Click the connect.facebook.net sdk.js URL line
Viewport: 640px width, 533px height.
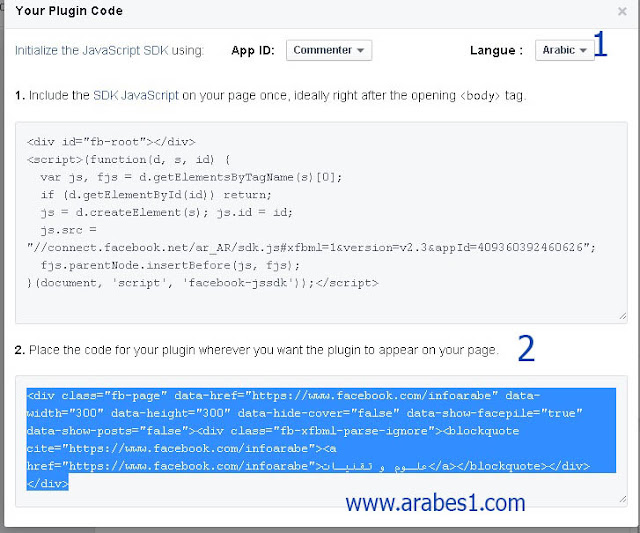[x=311, y=247]
